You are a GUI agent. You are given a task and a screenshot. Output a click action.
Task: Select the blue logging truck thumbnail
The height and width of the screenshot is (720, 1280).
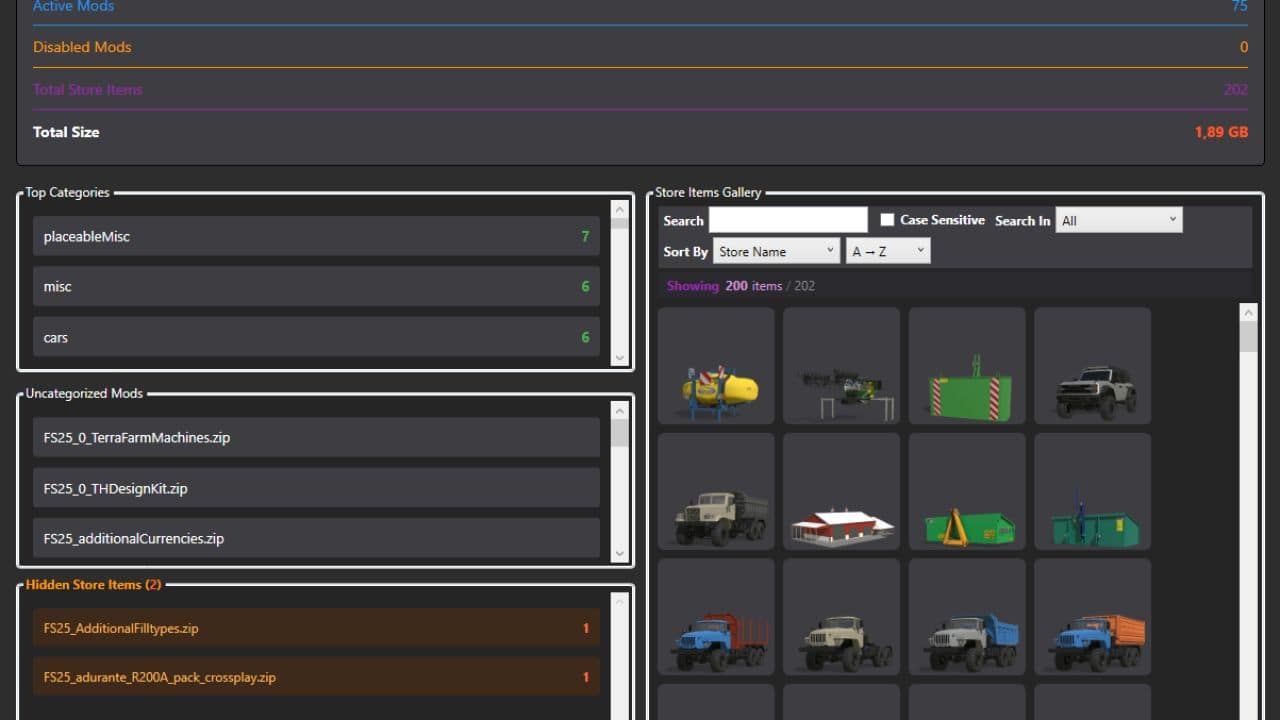pos(716,617)
